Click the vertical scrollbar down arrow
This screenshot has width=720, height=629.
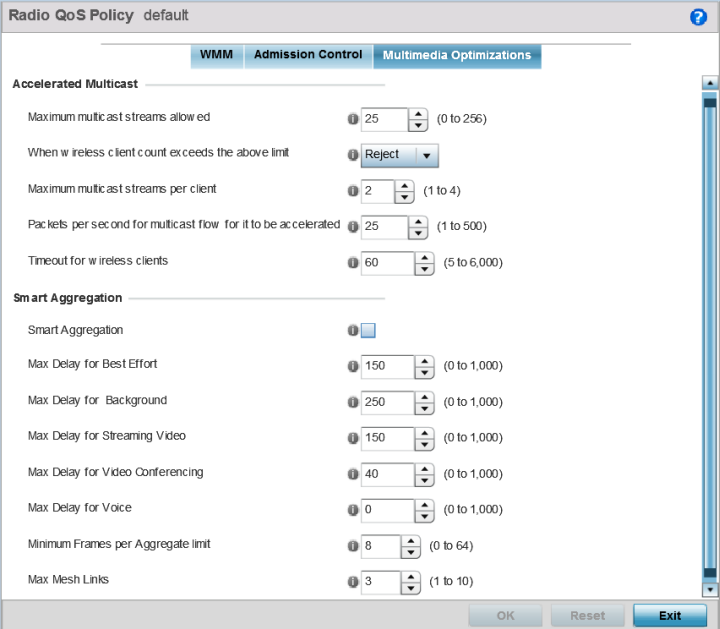710,589
